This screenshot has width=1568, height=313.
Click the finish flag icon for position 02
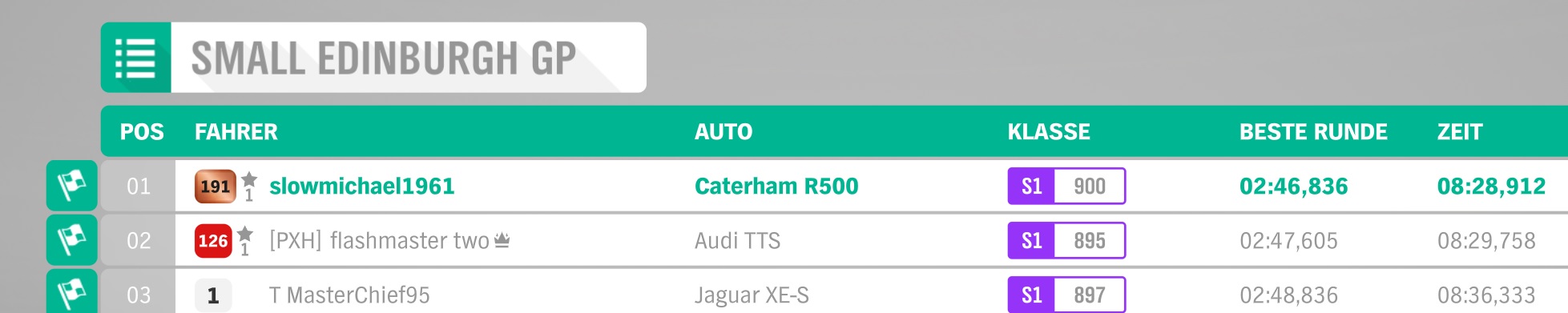[72, 240]
